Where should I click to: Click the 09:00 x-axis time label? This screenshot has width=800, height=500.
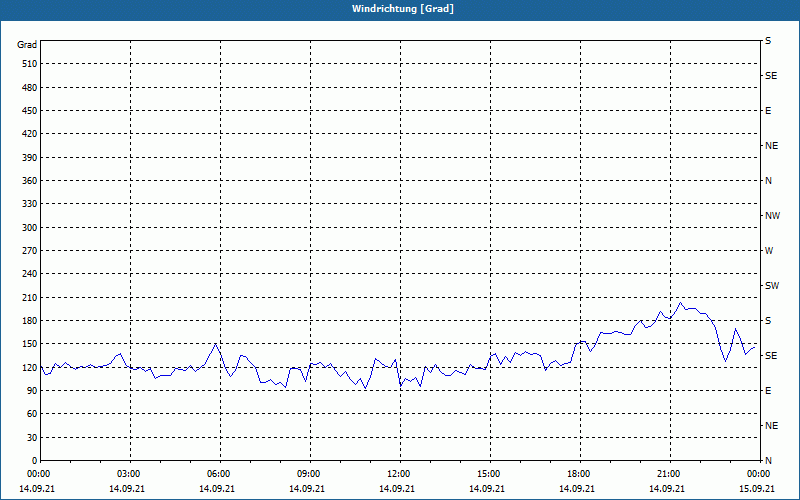click(310, 474)
